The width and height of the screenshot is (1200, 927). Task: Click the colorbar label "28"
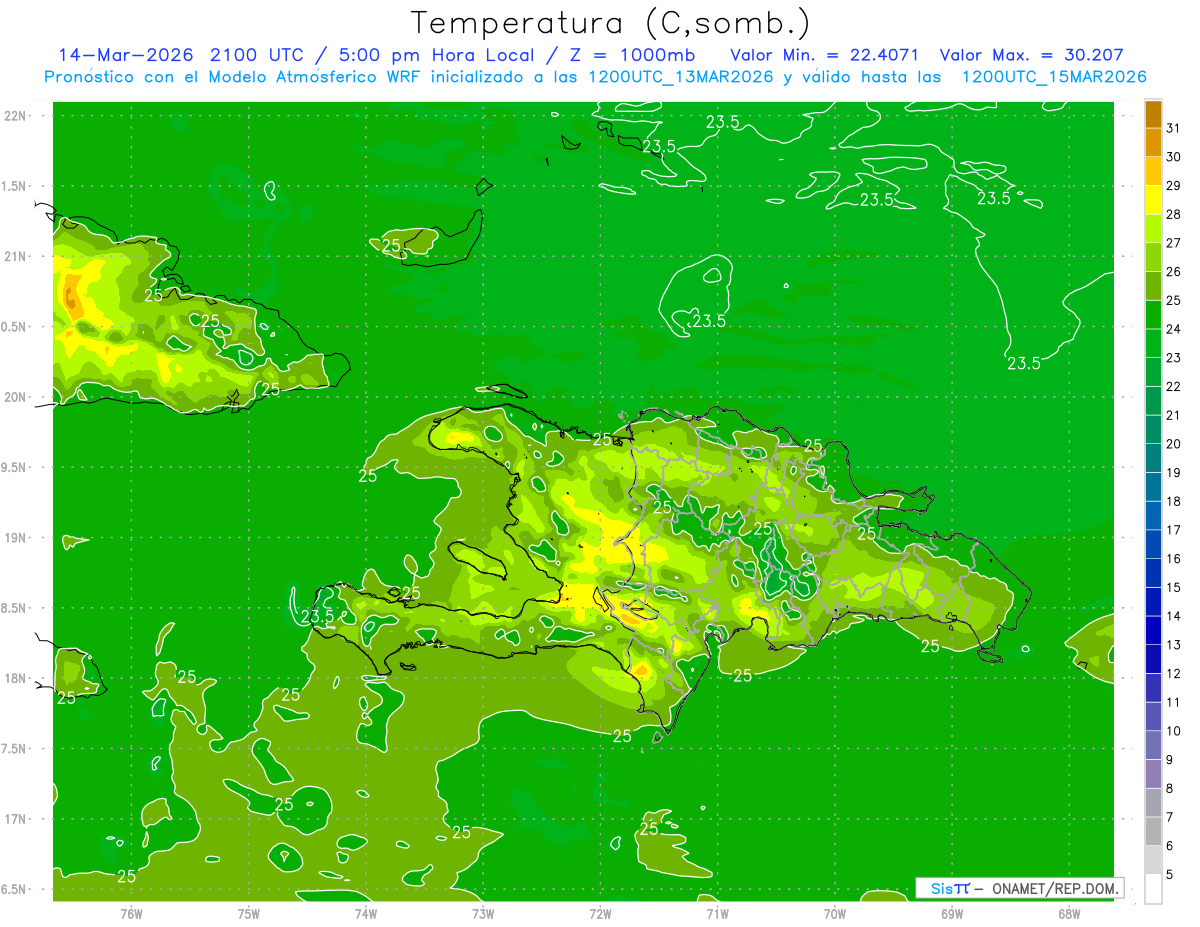click(x=1174, y=214)
